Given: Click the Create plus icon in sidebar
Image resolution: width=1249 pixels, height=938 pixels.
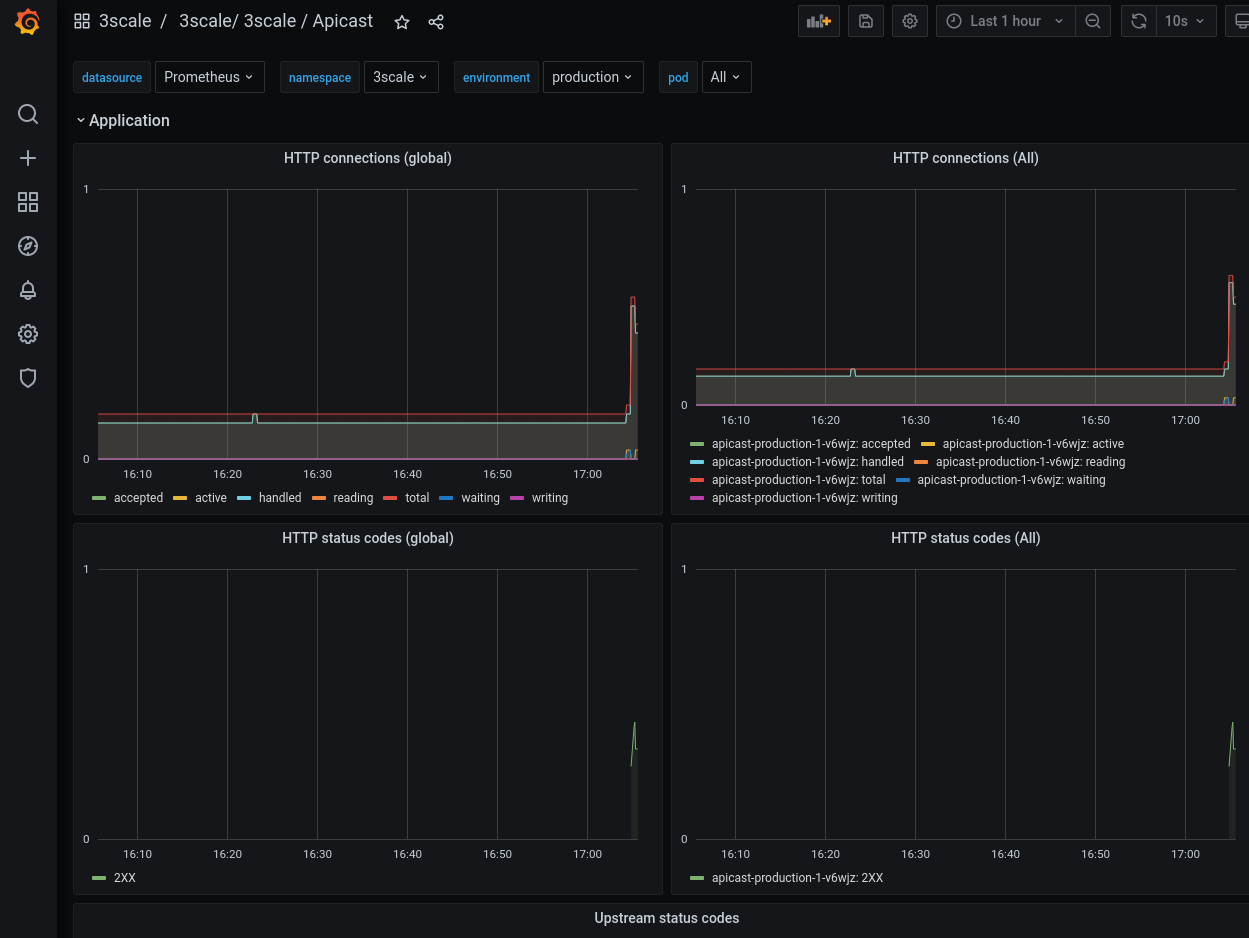Looking at the screenshot, I should pos(28,158).
